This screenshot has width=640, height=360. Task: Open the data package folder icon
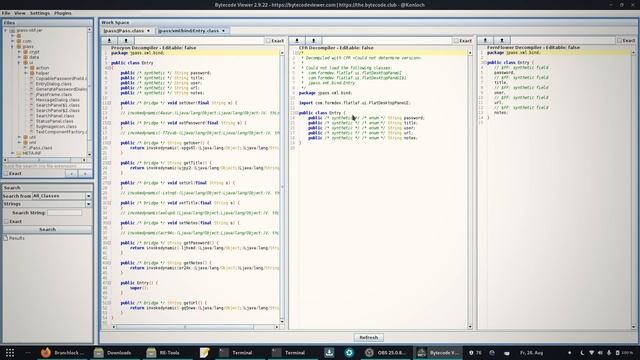26,57
